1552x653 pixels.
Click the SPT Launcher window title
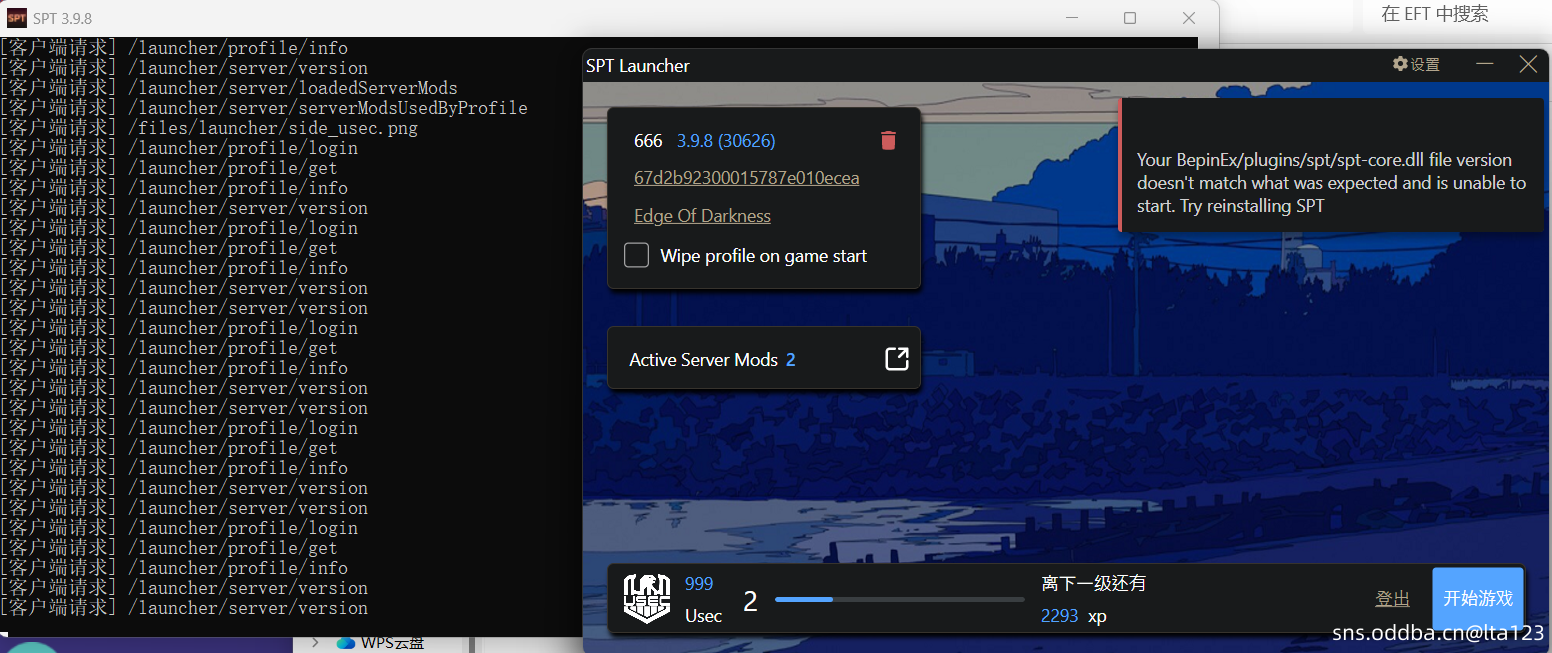(x=638, y=66)
